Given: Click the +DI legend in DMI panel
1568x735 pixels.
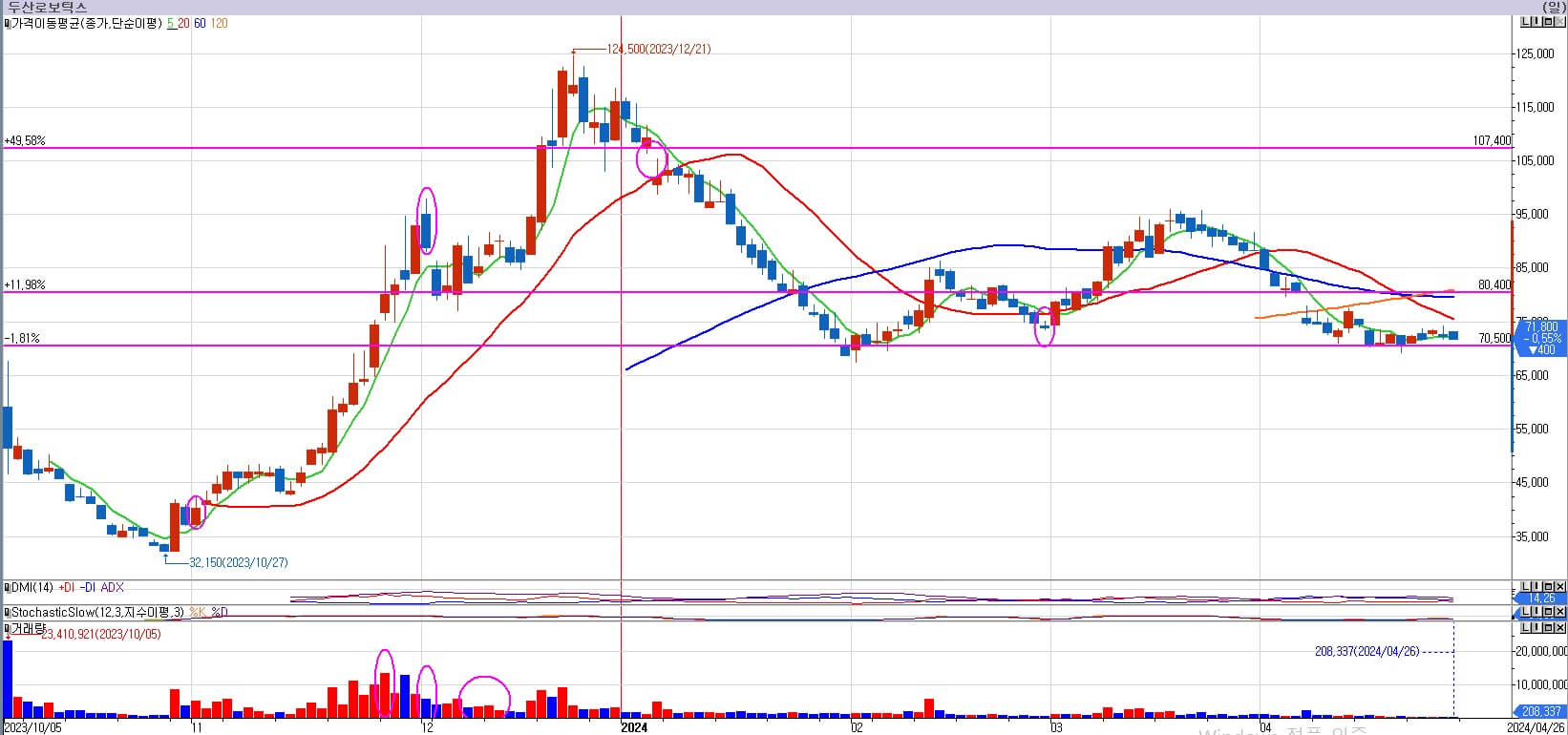Looking at the screenshot, I should (x=67, y=587).
